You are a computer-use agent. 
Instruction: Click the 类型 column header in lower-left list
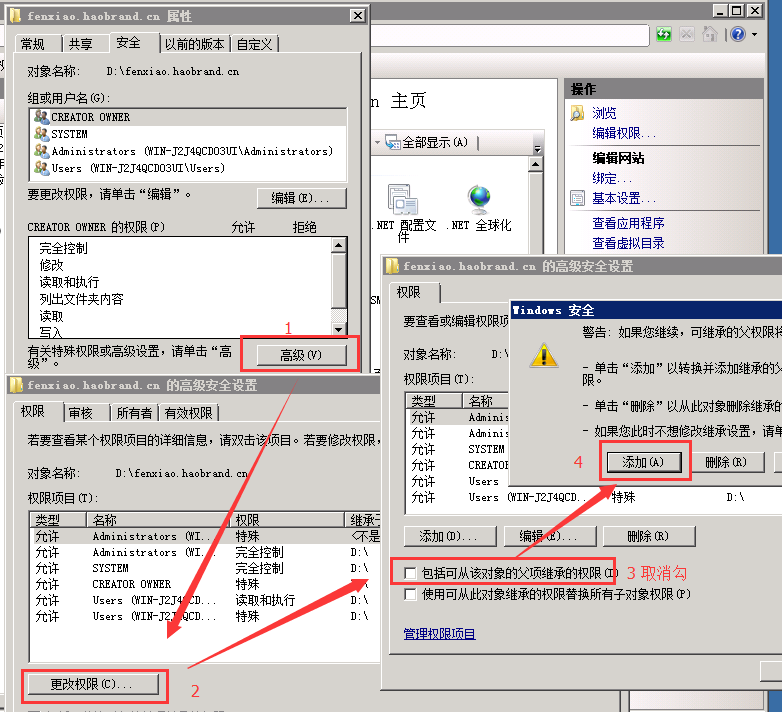[x=58, y=520]
